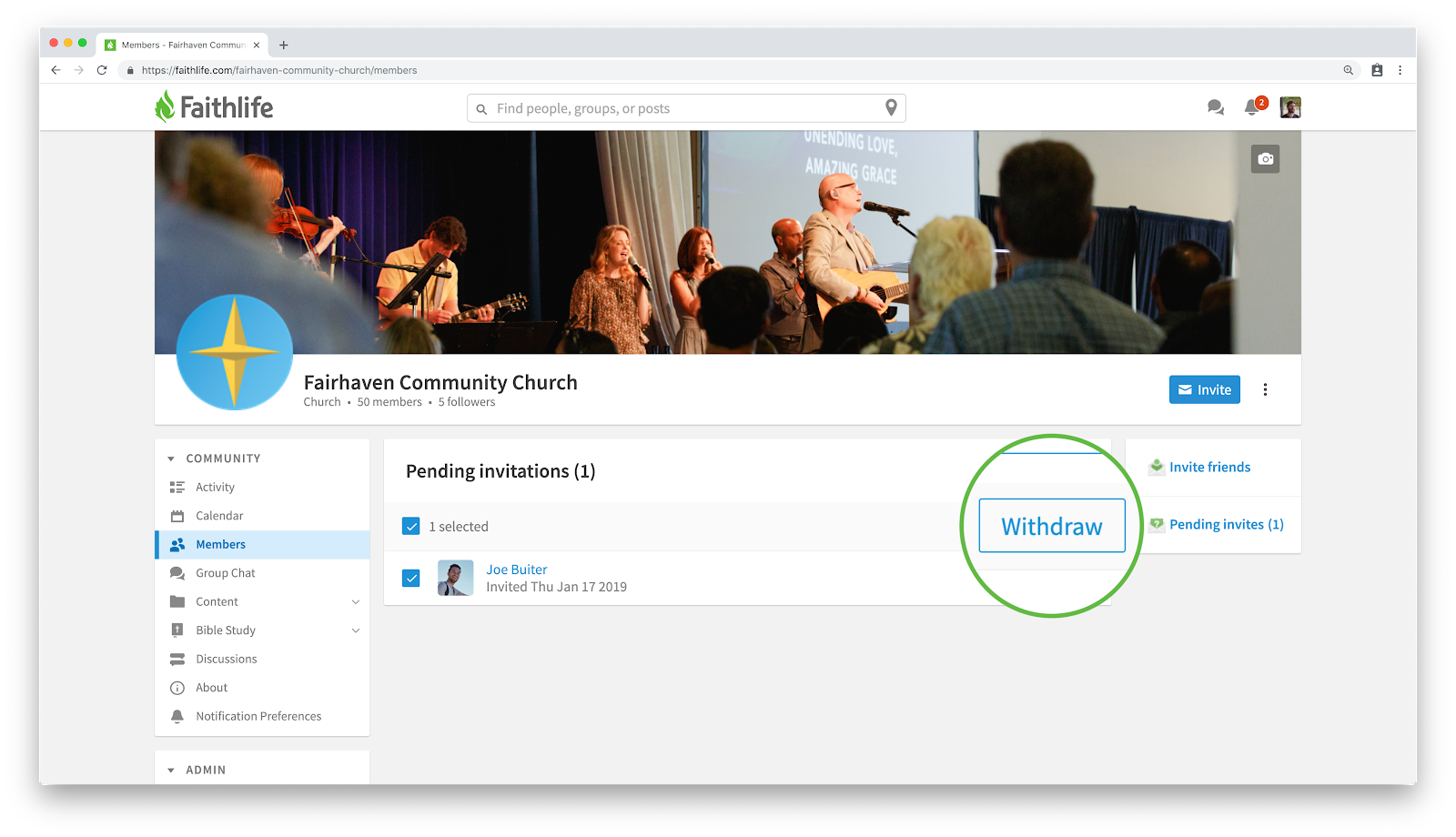
Task: Click the Calendar sidebar icon
Action: (177, 516)
